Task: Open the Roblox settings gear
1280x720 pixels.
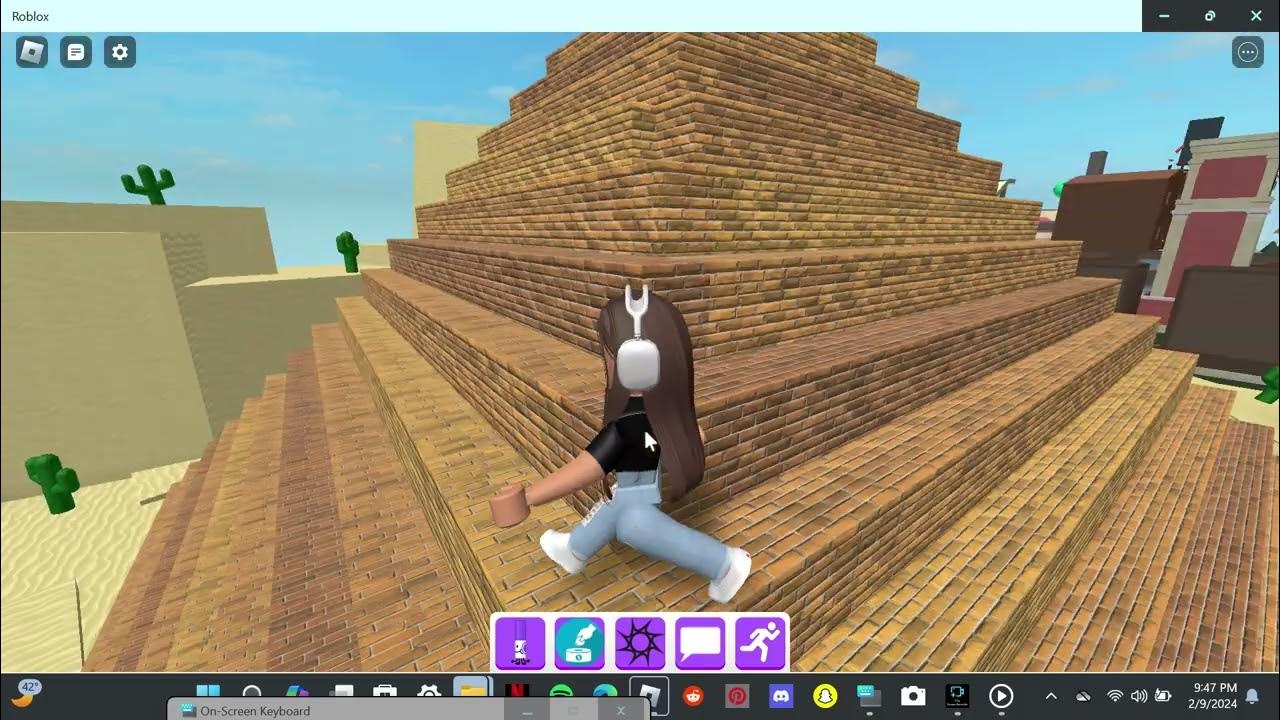Action: (x=120, y=52)
